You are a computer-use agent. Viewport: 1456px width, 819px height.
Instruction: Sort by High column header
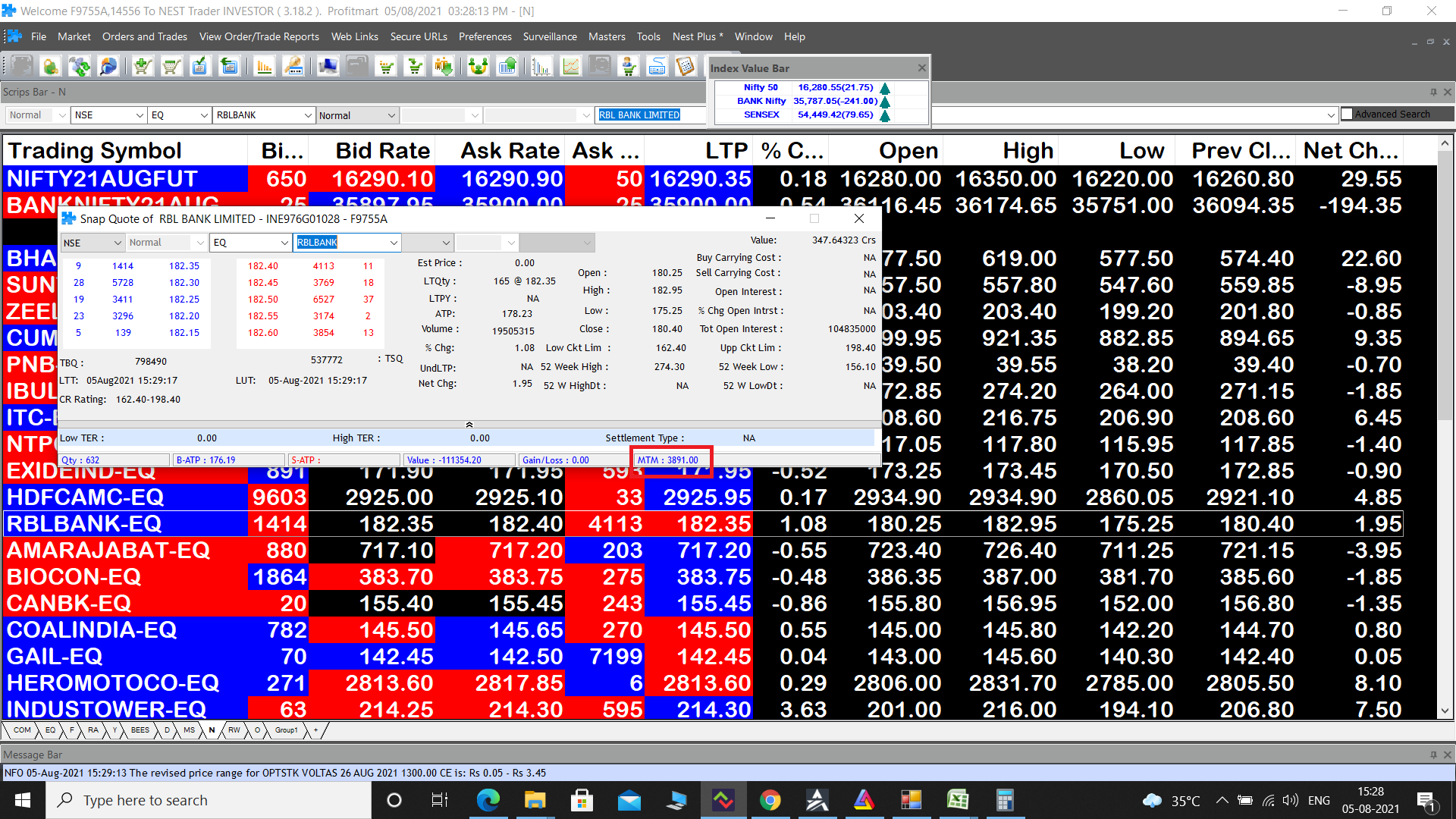point(1000,151)
